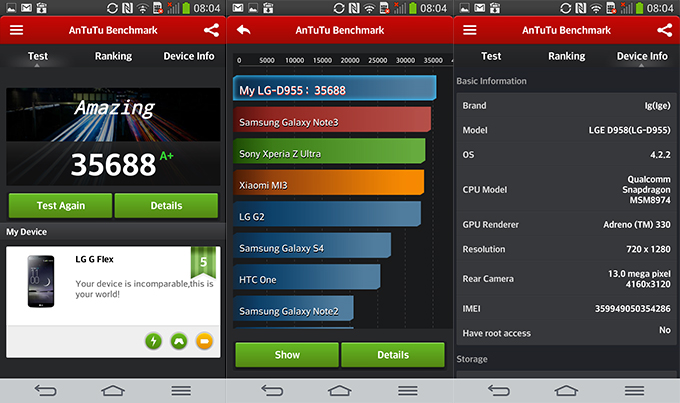Tap Storage section header
The width and height of the screenshot is (680, 403).
click(472, 359)
